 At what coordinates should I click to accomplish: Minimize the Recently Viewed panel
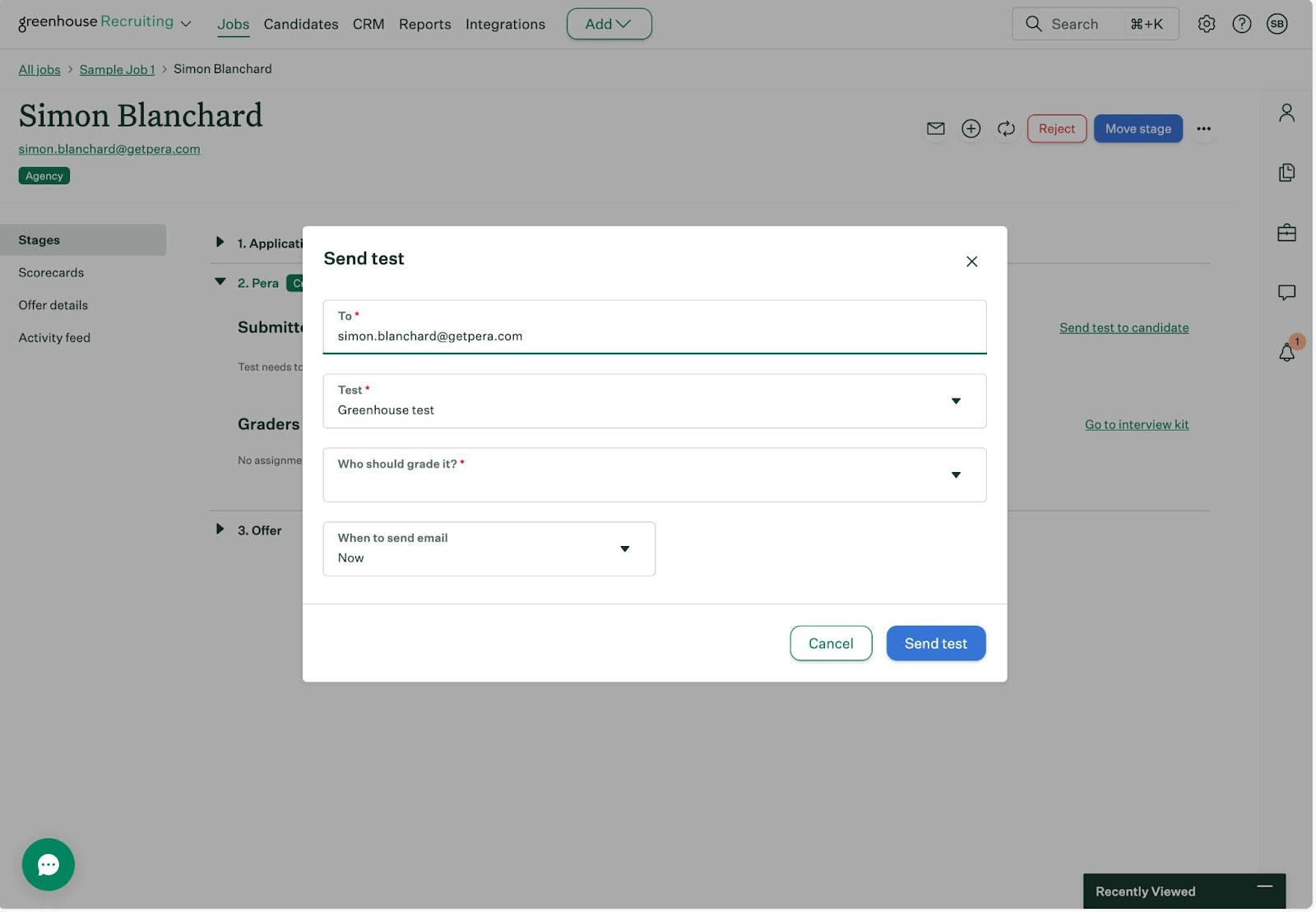(1264, 887)
